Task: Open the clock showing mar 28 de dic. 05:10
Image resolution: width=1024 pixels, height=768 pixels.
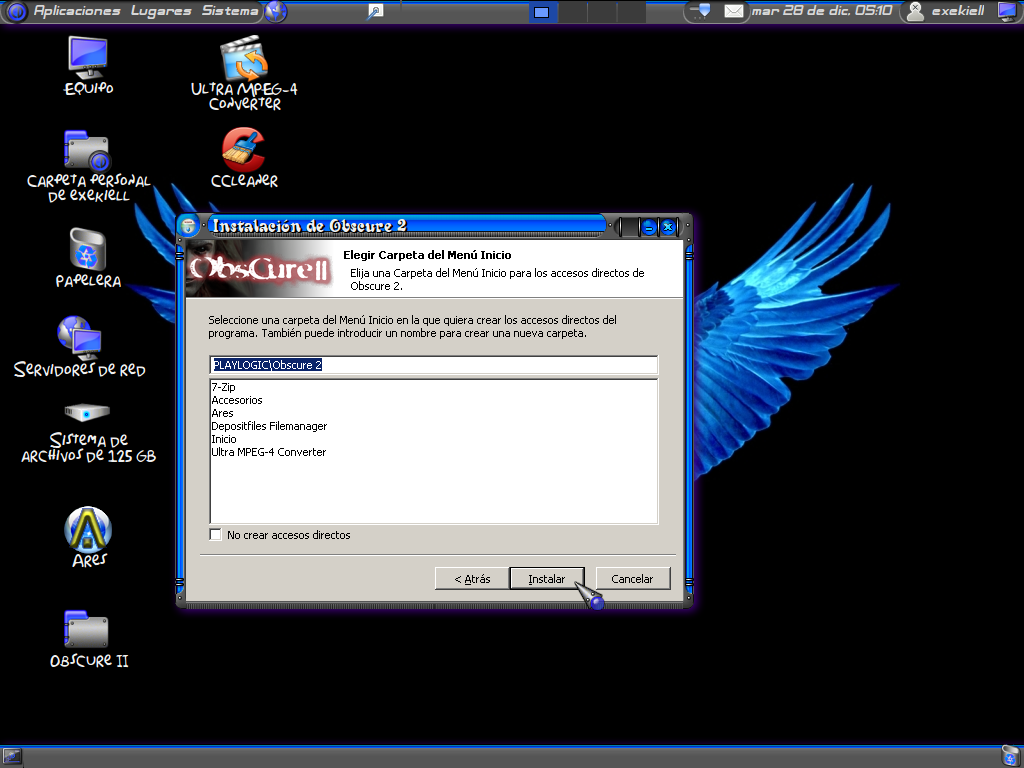Action: [822, 11]
